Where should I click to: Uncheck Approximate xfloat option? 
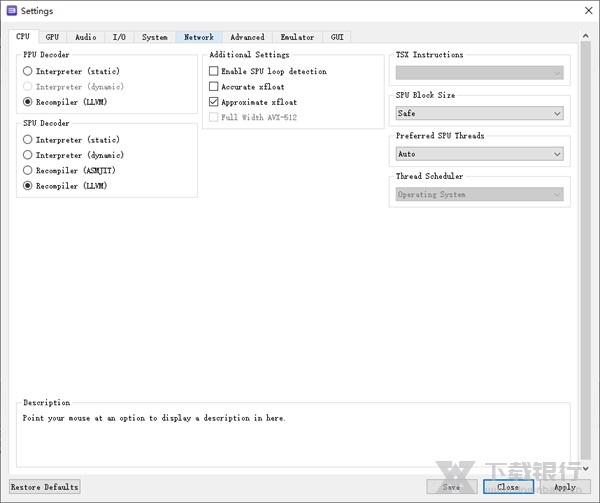214,102
